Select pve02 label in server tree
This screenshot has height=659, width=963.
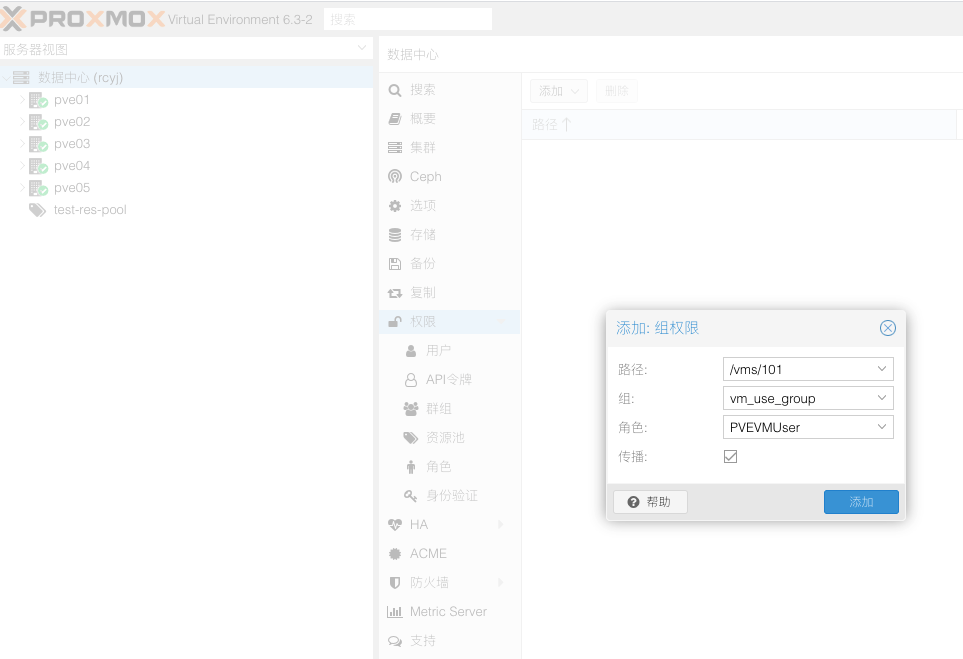[72, 122]
